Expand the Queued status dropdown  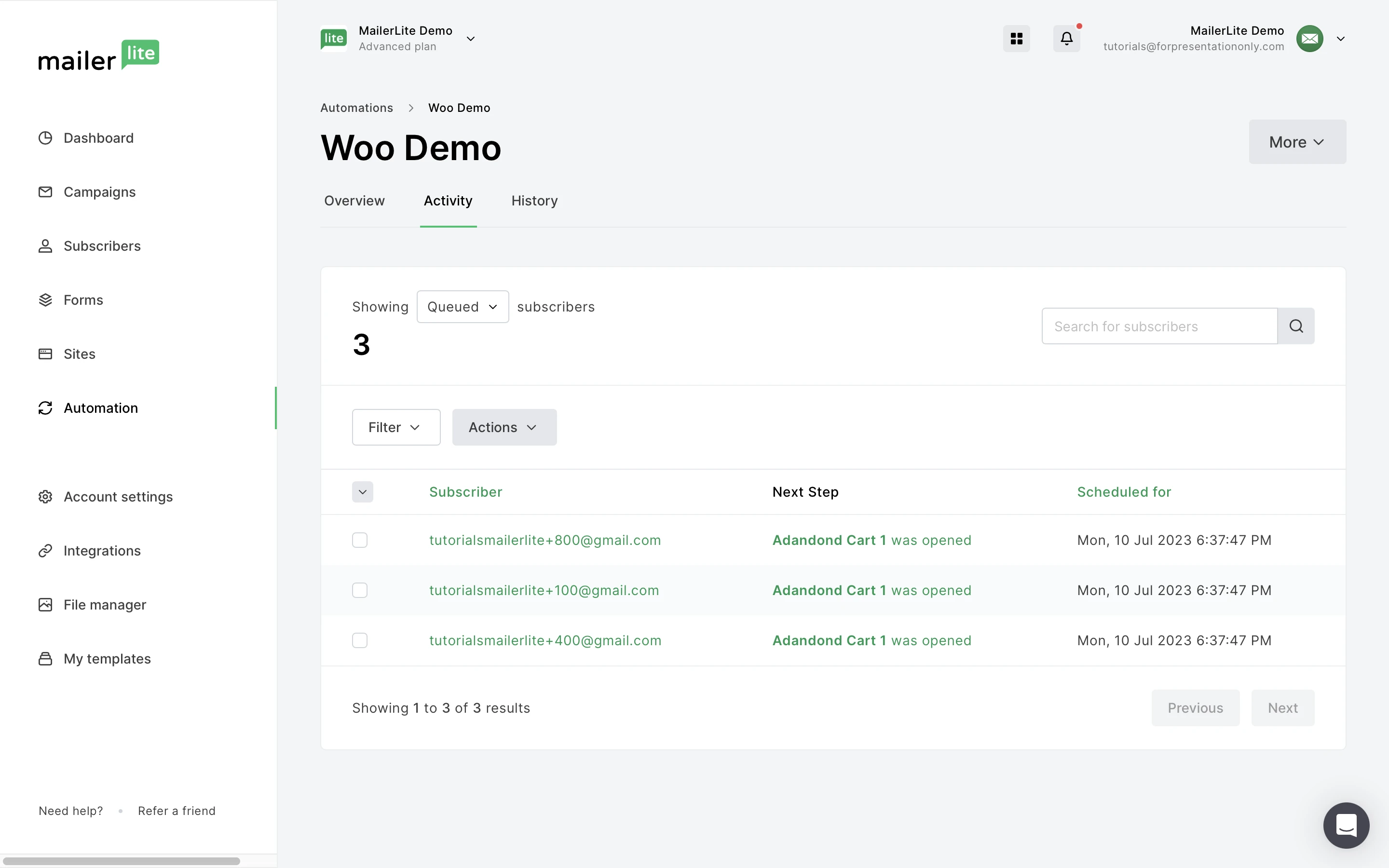463,307
